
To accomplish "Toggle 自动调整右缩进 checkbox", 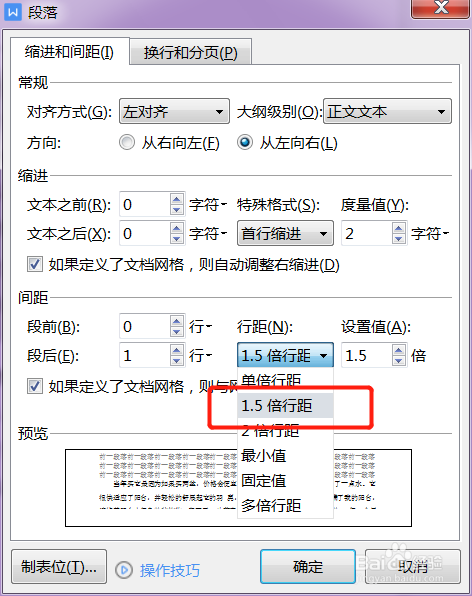I will tap(35, 264).
